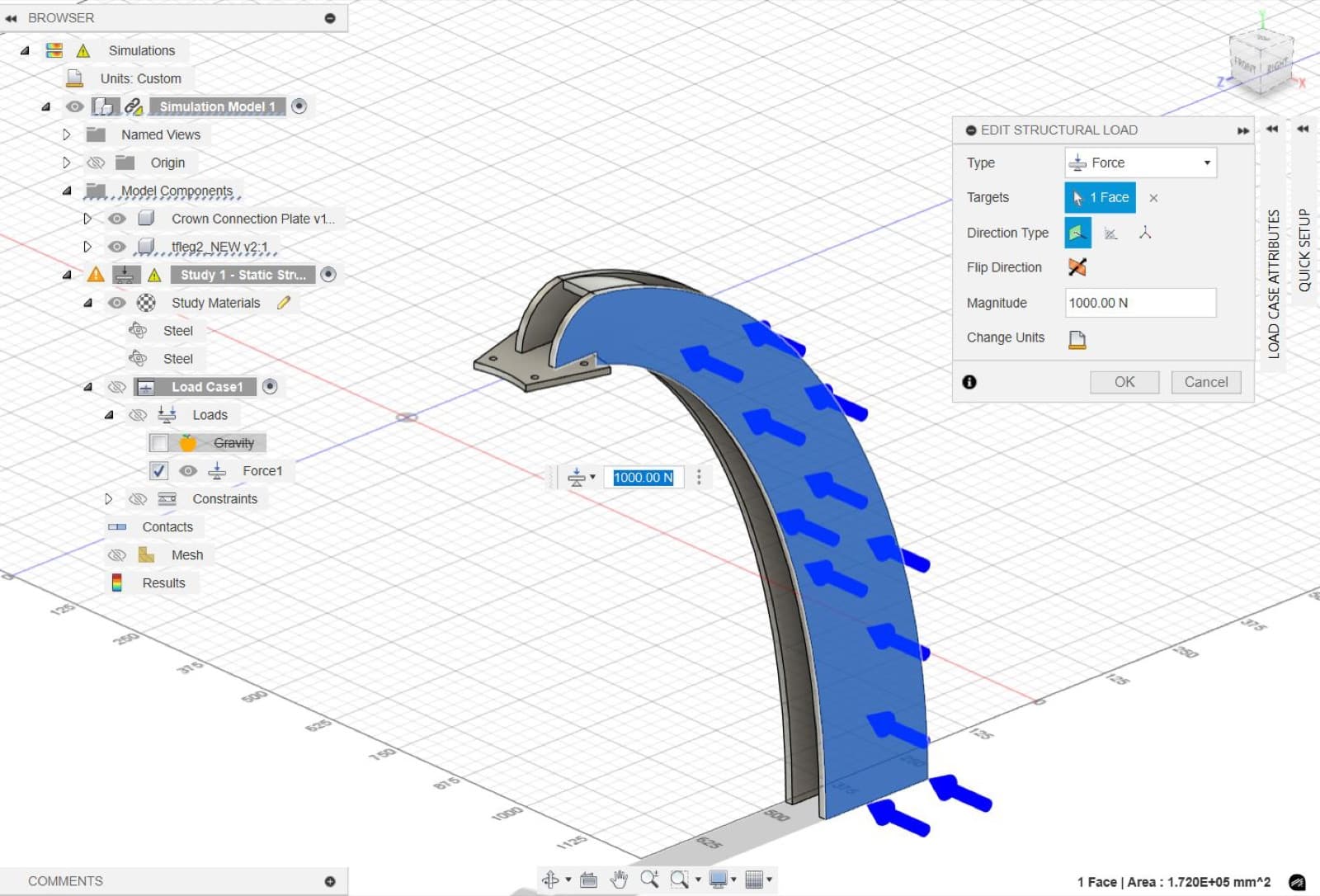
Task: Click the Look At tool icon
Action: [588, 879]
